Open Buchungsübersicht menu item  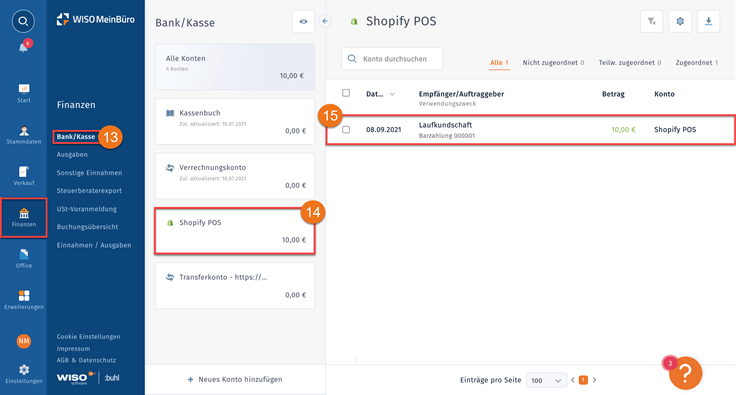(x=87, y=227)
